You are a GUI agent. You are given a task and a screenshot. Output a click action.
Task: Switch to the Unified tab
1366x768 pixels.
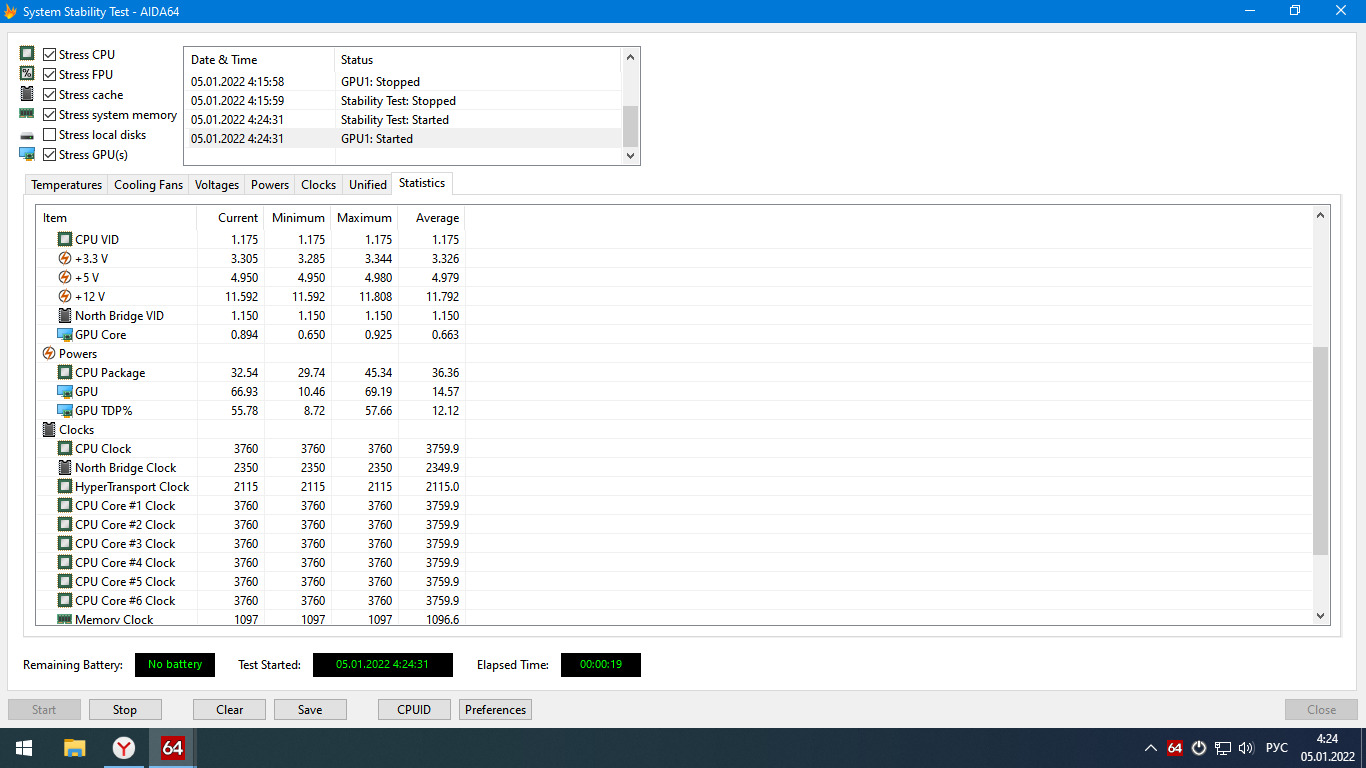[x=368, y=185]
